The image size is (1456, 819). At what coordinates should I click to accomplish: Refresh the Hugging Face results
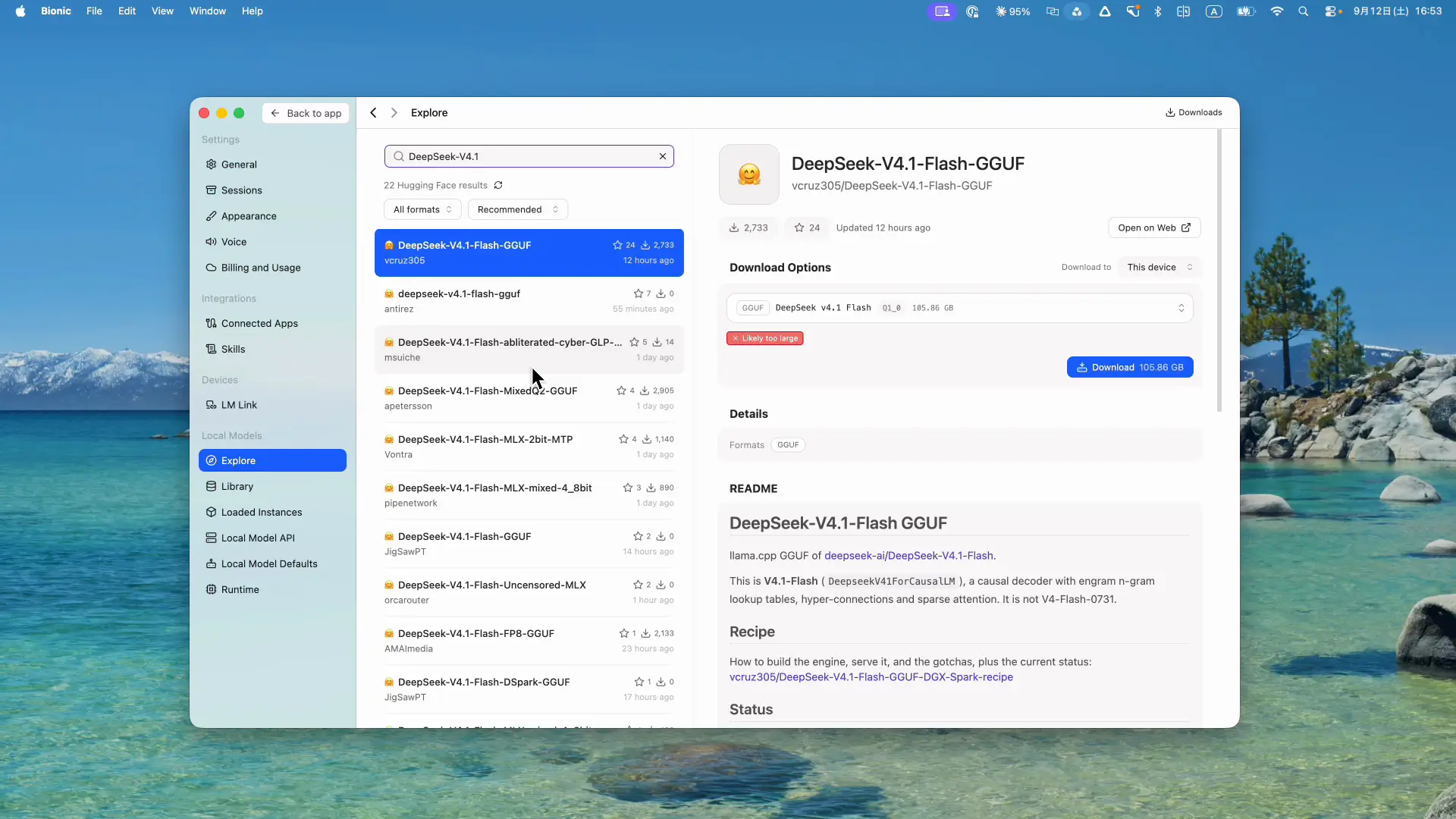(498, 185)
